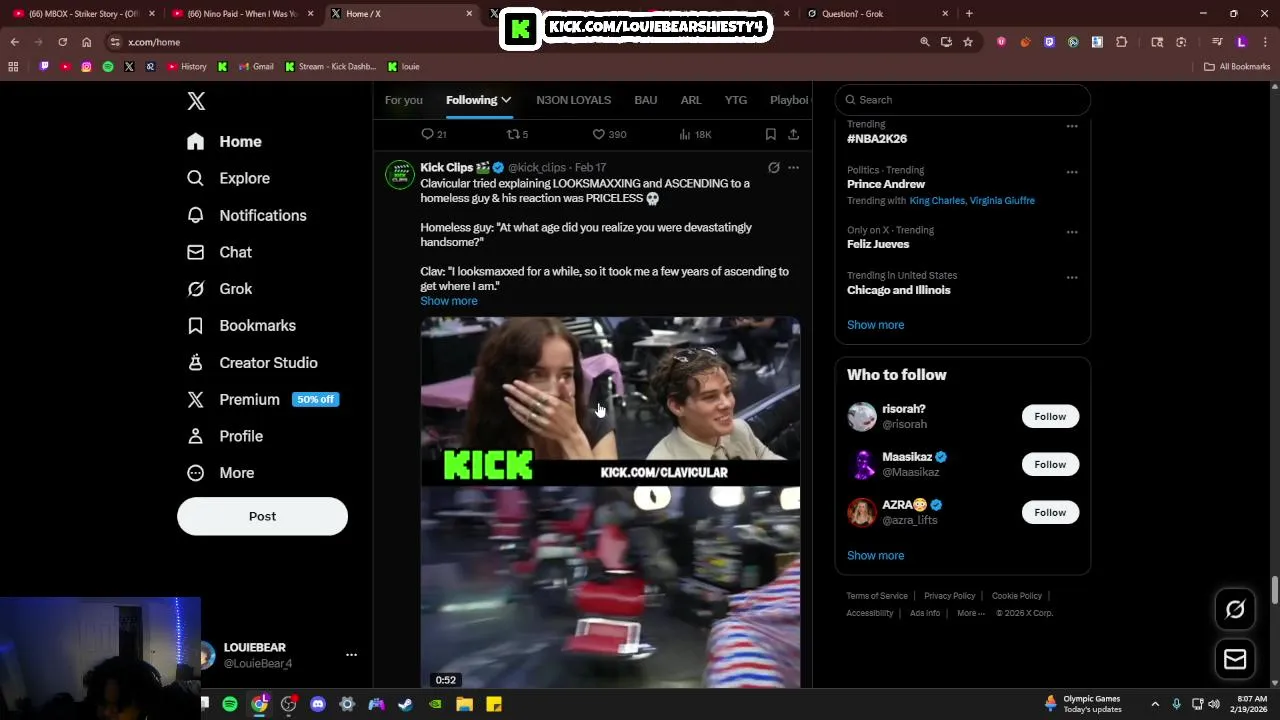Open Steam from the taskbar

pyautogui.click(x=405, y=704)
